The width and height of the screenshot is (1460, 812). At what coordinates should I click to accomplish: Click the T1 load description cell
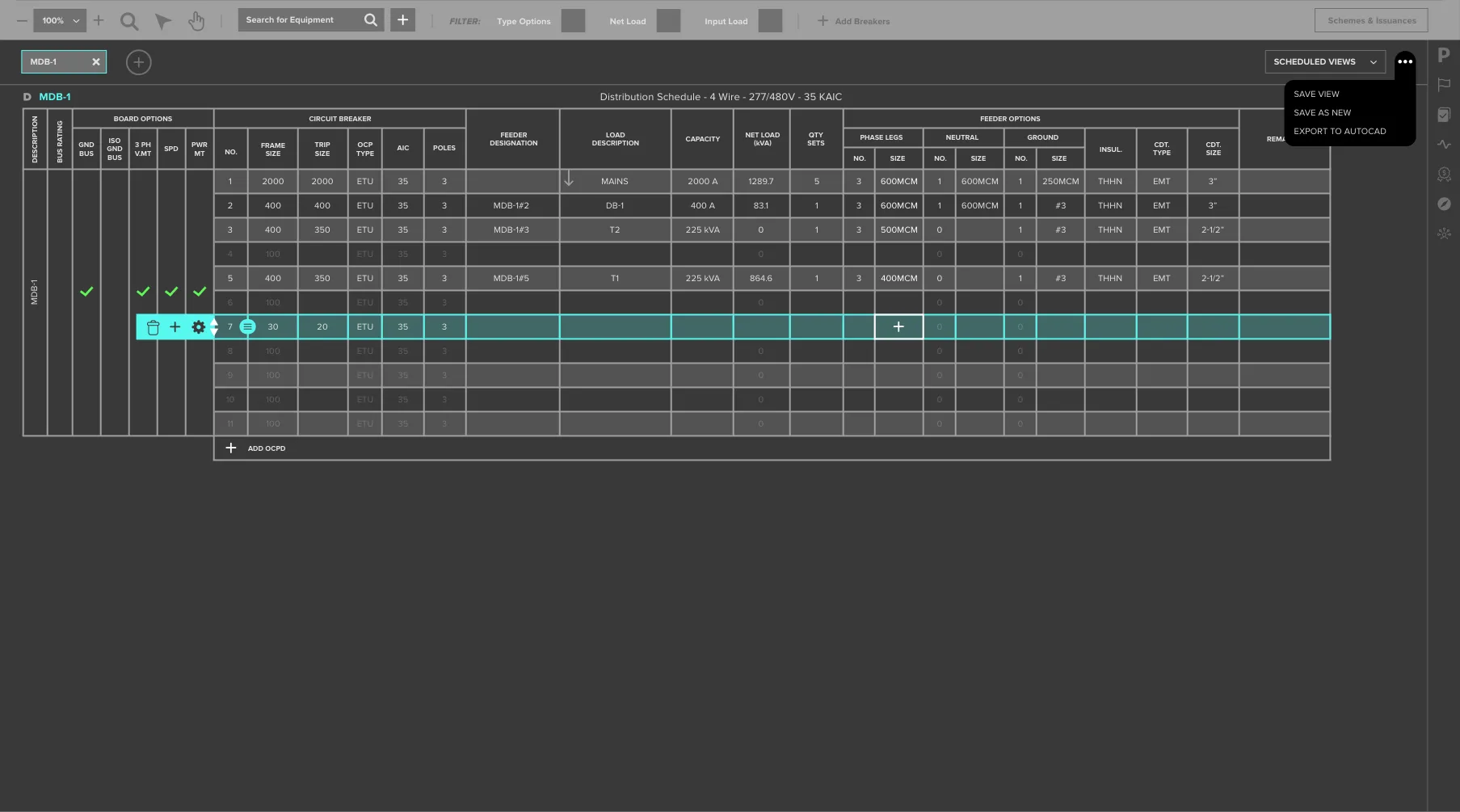[x=615, y=279]
